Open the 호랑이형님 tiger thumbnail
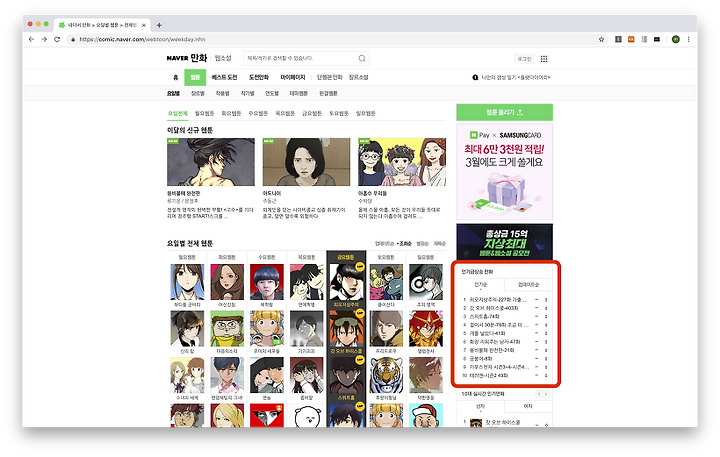Screen dimensions: 720x457 pos(386,375)
